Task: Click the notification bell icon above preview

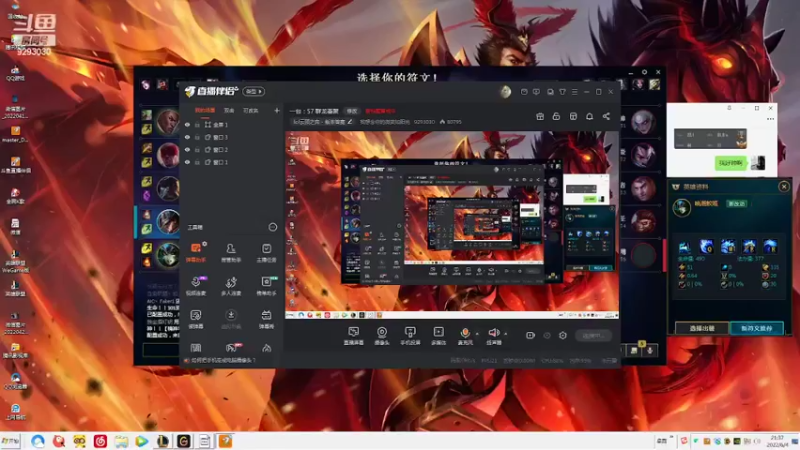Action: point(589,116)
